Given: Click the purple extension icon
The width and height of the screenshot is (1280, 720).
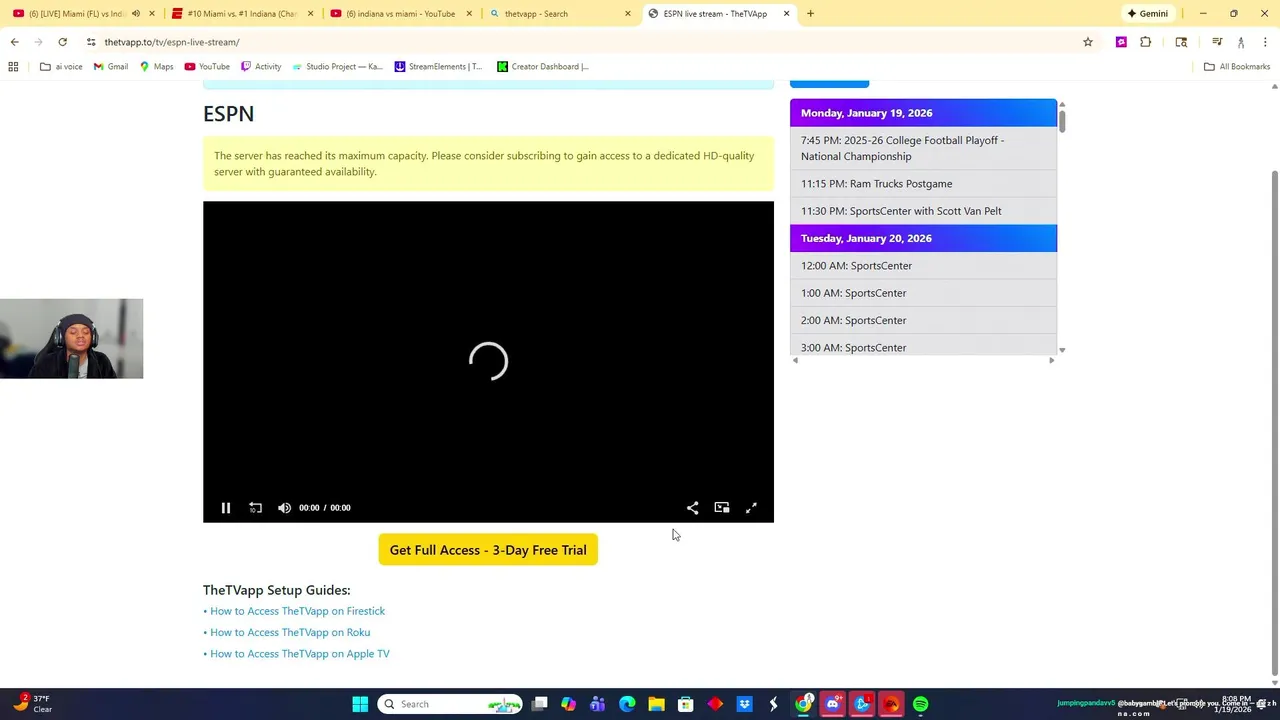Looking at the screenshot, I should click(1121, 42).
